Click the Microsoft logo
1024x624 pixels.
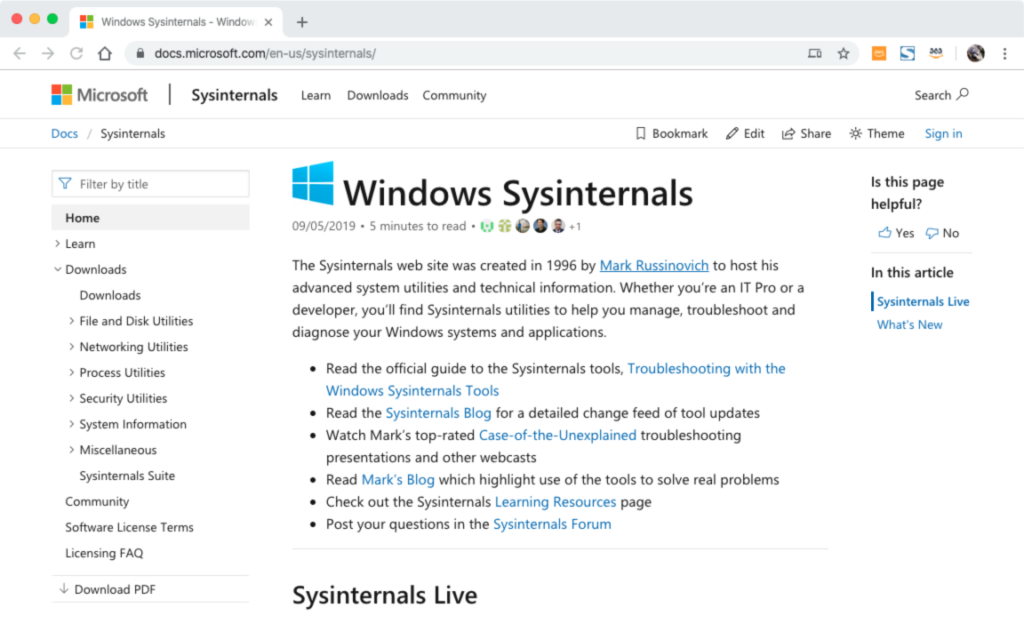point(99,95)
